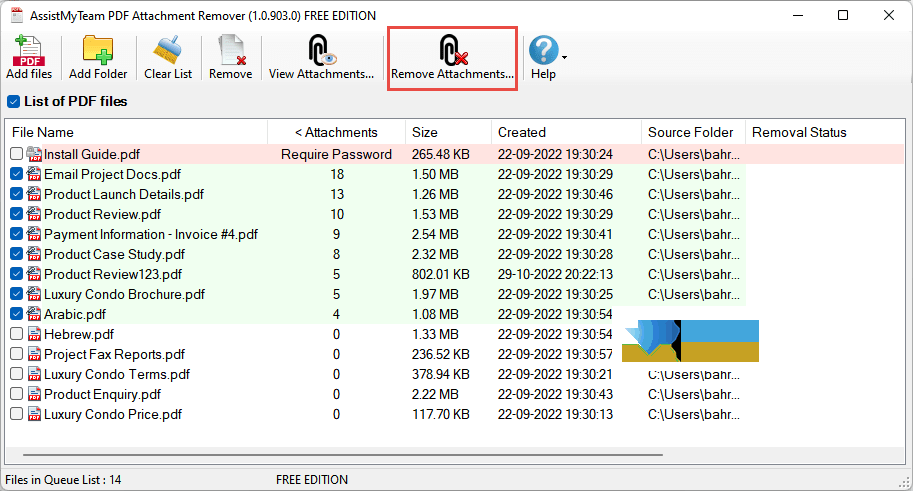Click PDF icon of Install Guide.pdf

34,154
